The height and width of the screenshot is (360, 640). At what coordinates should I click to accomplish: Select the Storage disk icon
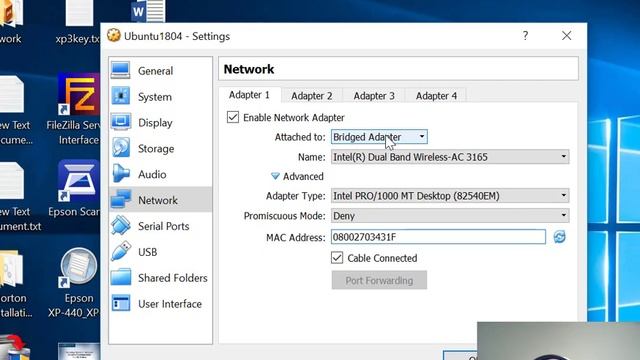click(x=121, y=148)
